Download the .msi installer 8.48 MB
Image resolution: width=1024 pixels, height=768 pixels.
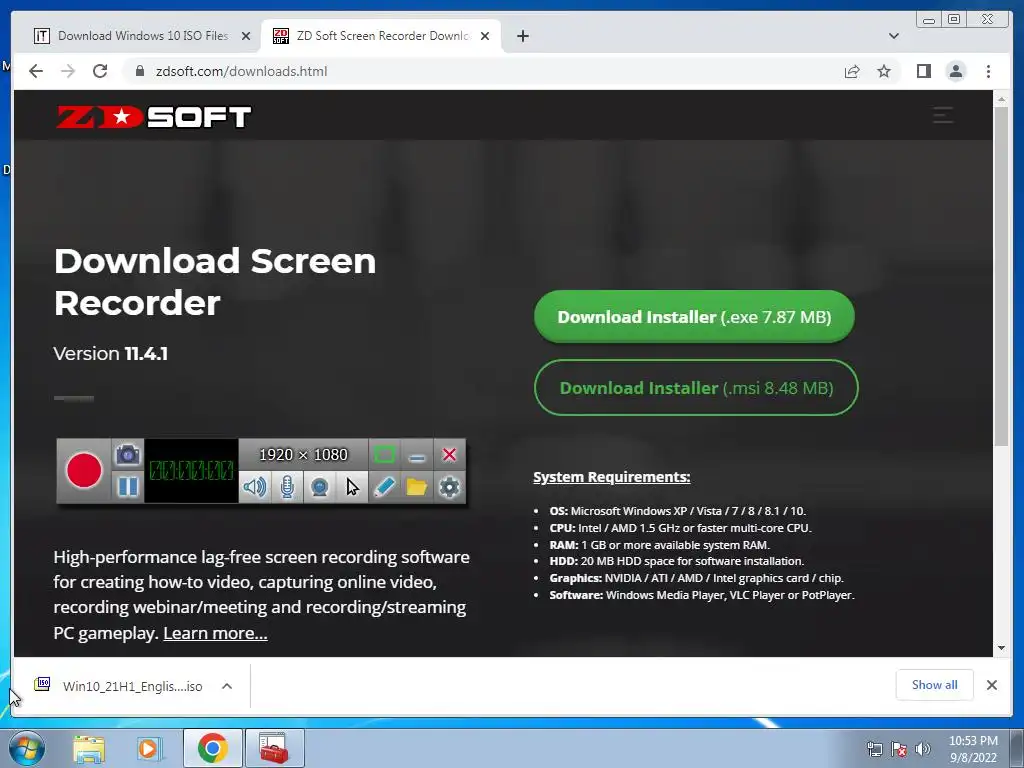pyautogui.click(x=696, y=387)
